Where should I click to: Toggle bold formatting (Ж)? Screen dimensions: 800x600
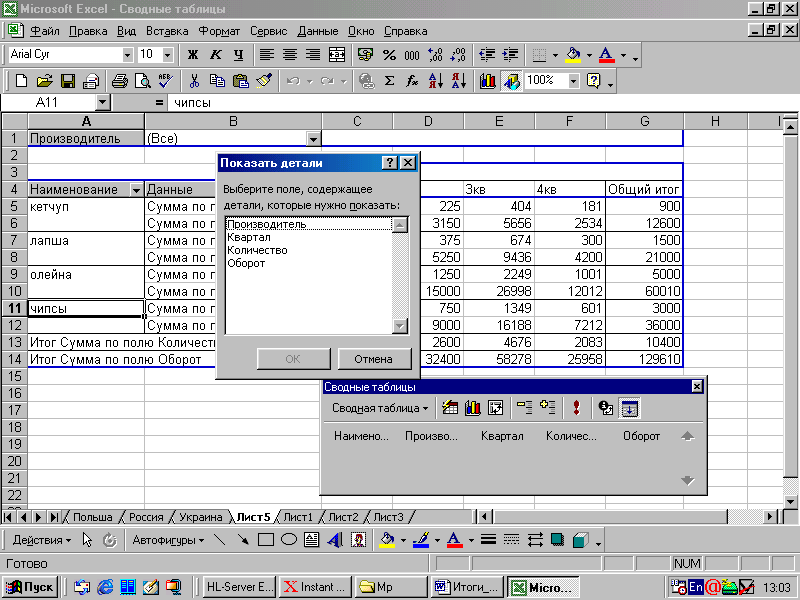(x=193, y=55)
